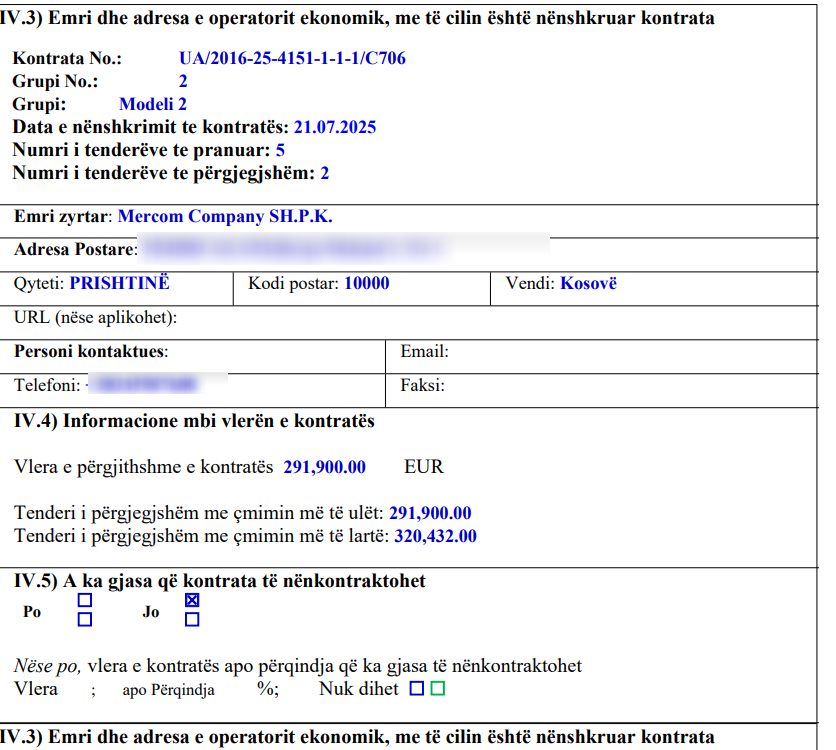Check the lower checkbox under Jo

[x=192, y=620]
